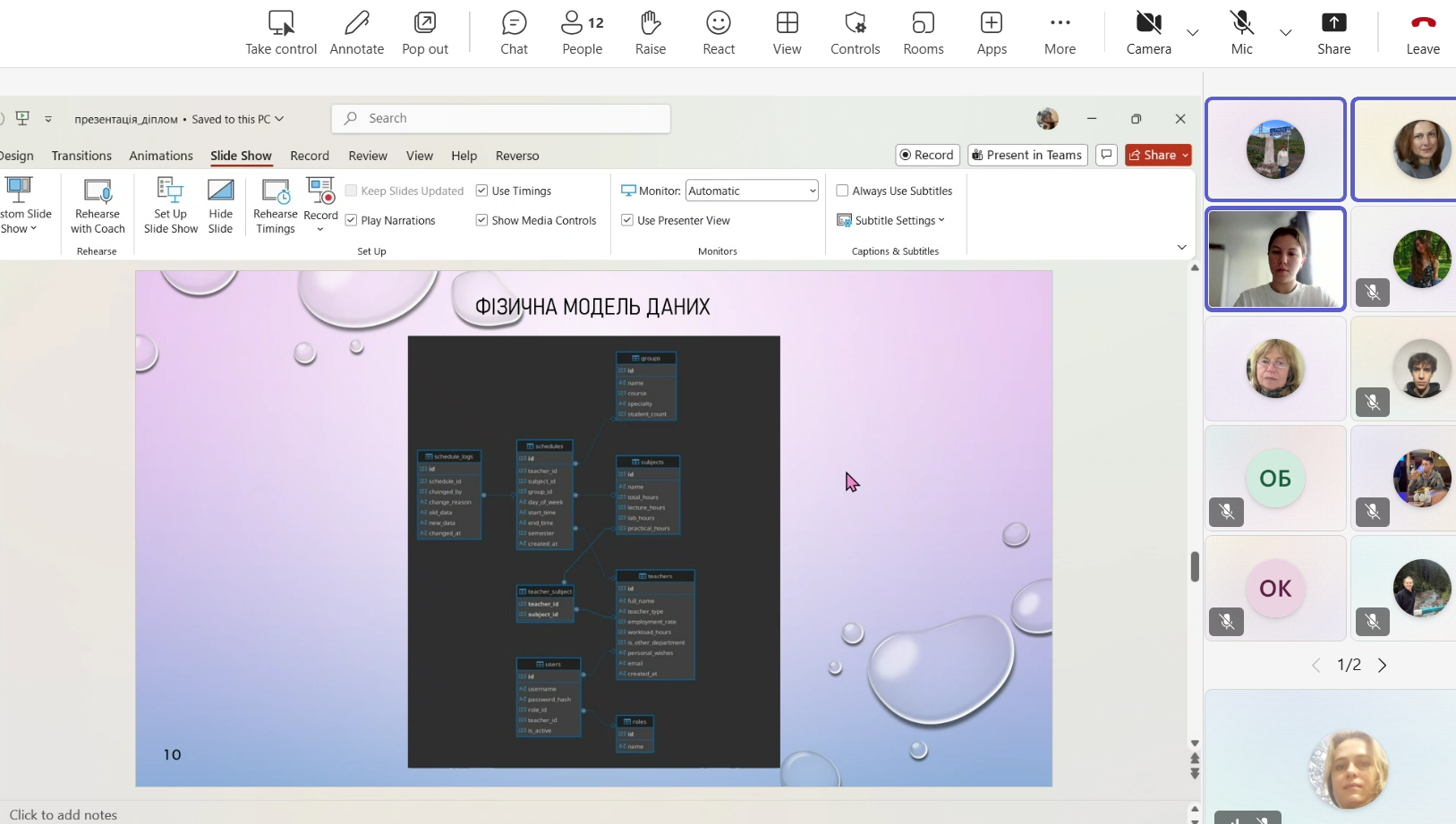1456x824 pixels.
Task: Start slideshow from beginning quick-access icon
Action: point(22,118)
